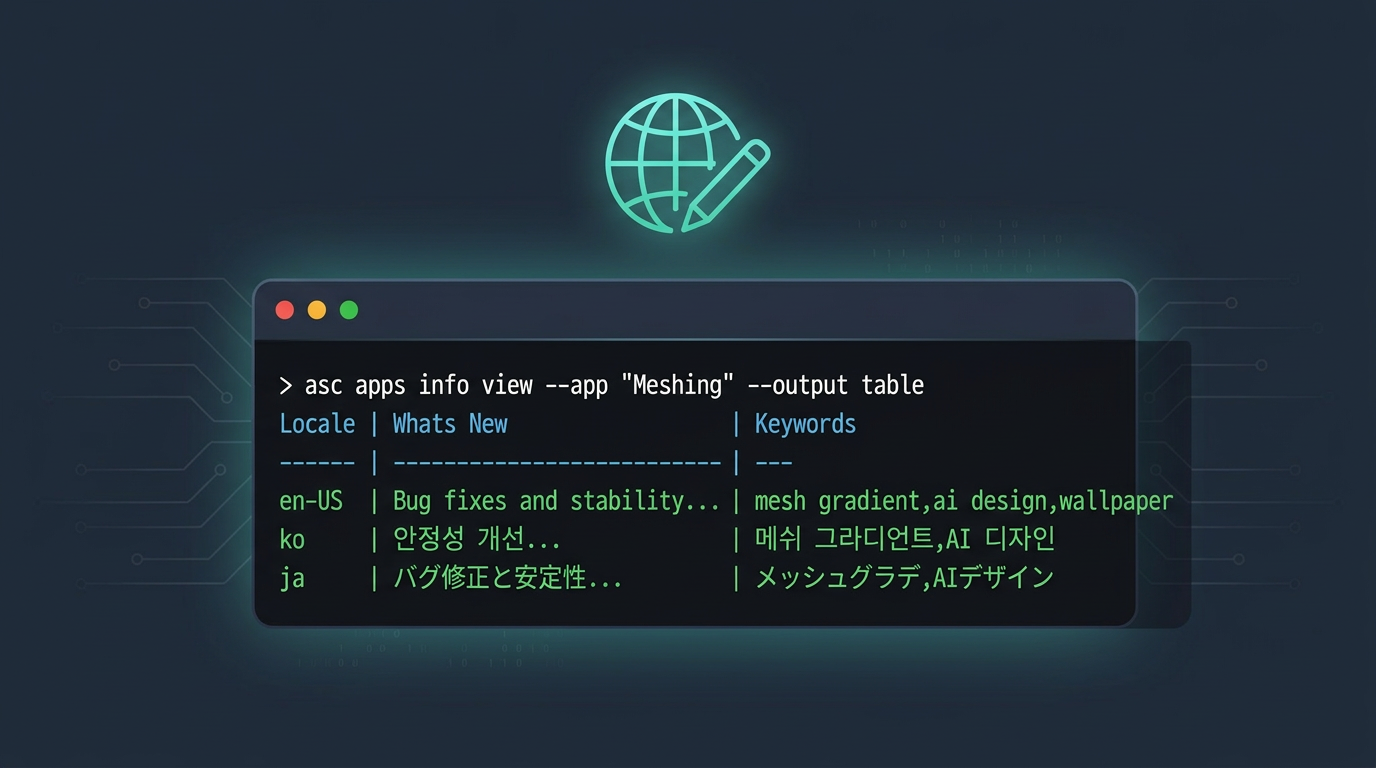Click the red traffic light button

(x=285, y=310)
